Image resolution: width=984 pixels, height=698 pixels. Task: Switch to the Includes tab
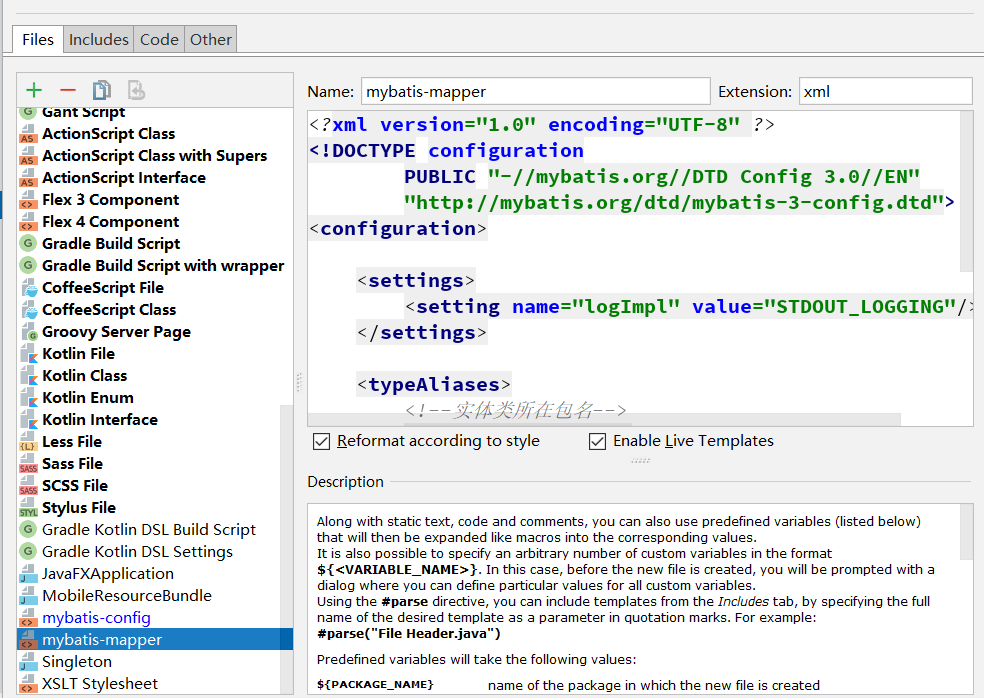click(99, 40)
